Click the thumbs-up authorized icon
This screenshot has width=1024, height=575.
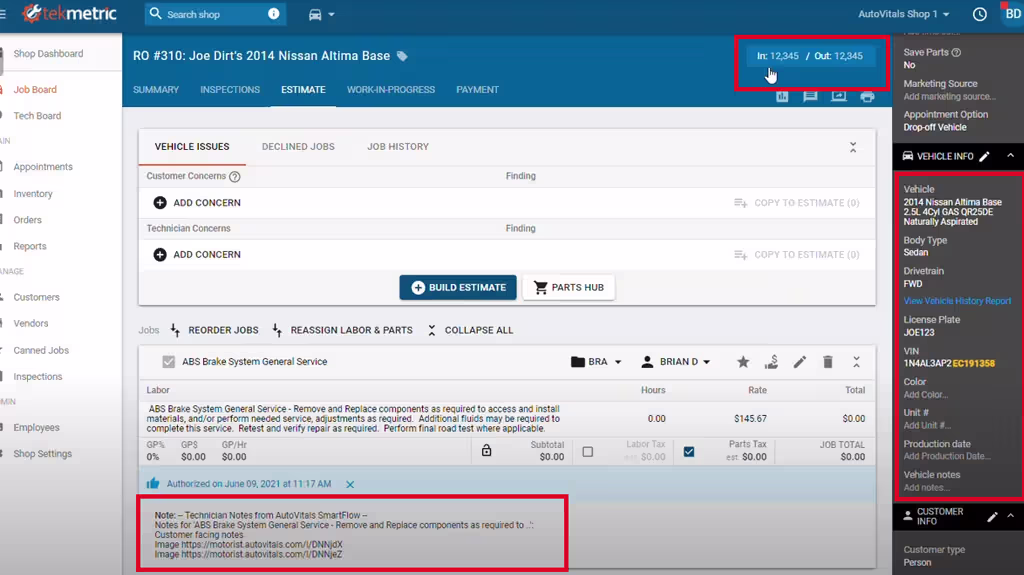pos(153,484)
